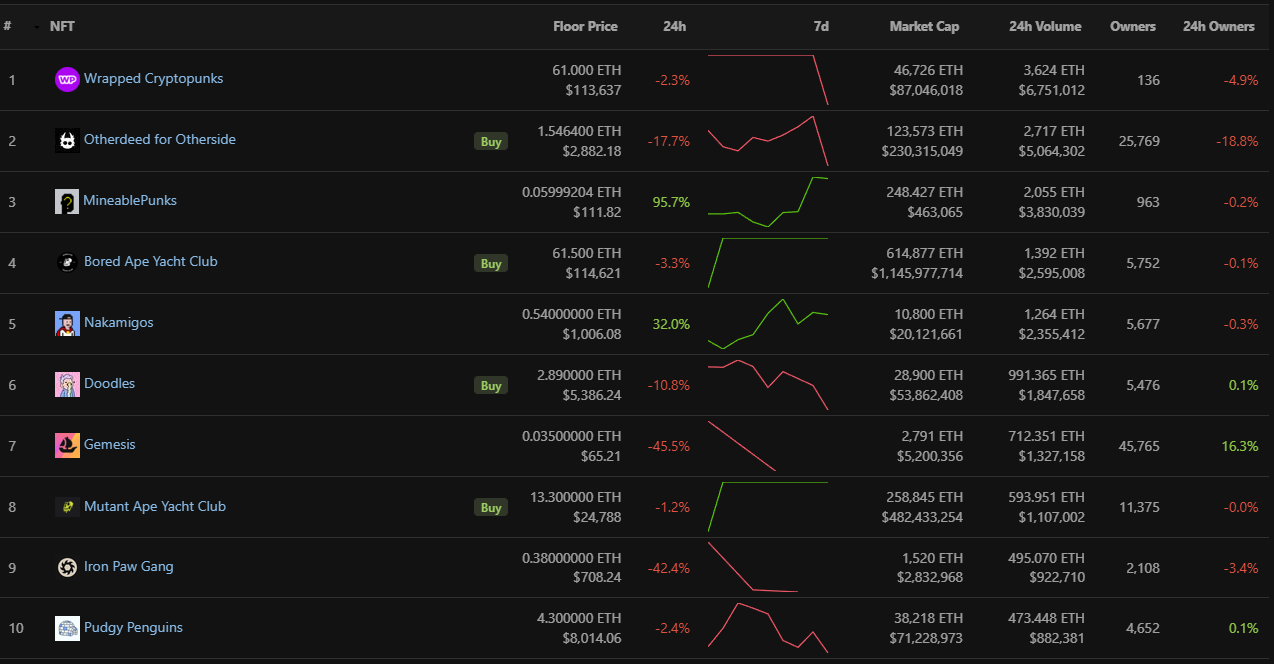The width and height of the screenshot is (1274, 664).
Task: Click the Doodles avatar icon
Action: point(67,384)
